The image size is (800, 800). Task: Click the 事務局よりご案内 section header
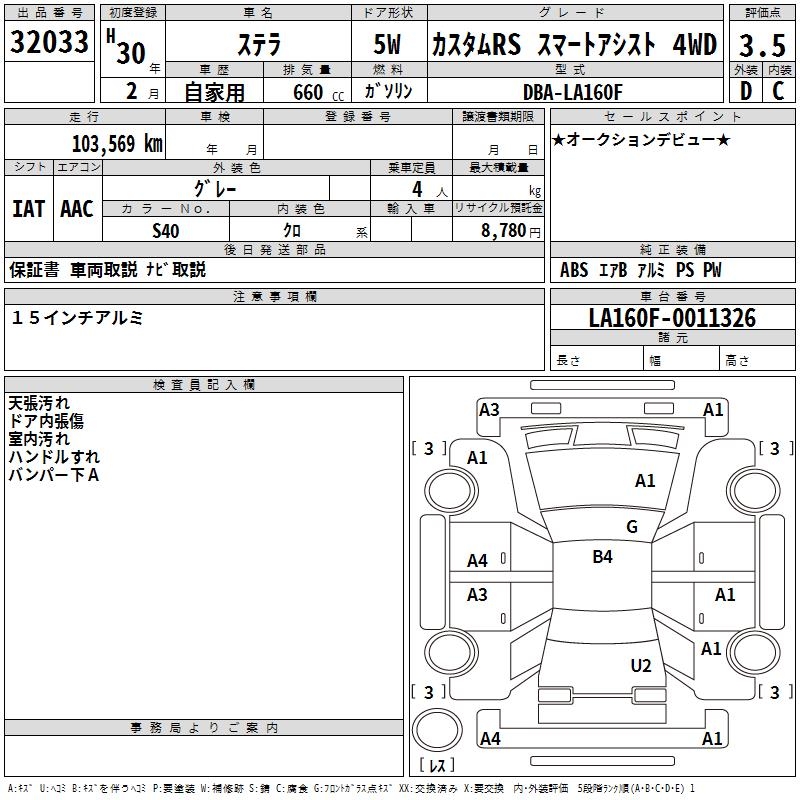(x=204, y=728)
